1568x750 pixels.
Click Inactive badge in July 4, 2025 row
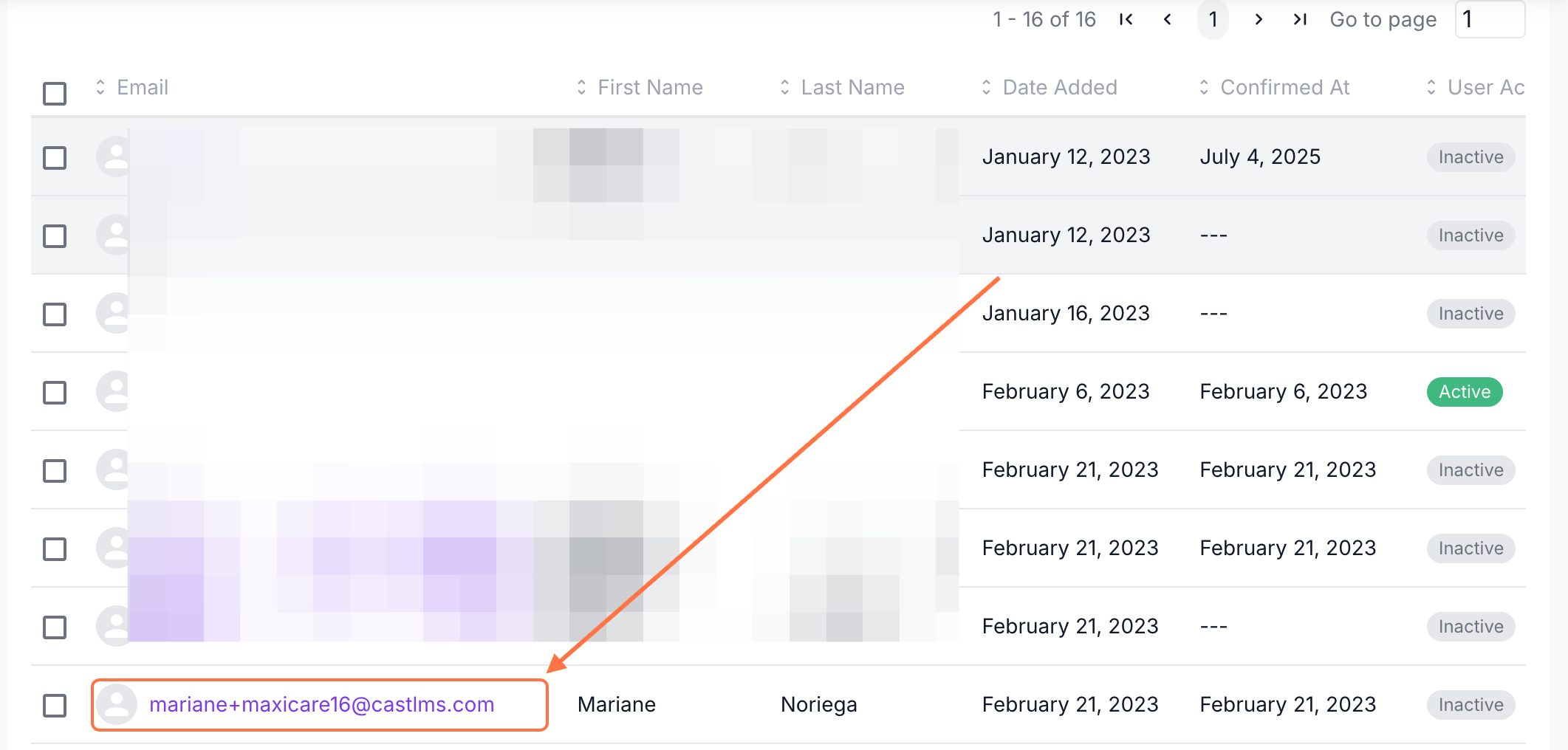[x=1471, y=157]
